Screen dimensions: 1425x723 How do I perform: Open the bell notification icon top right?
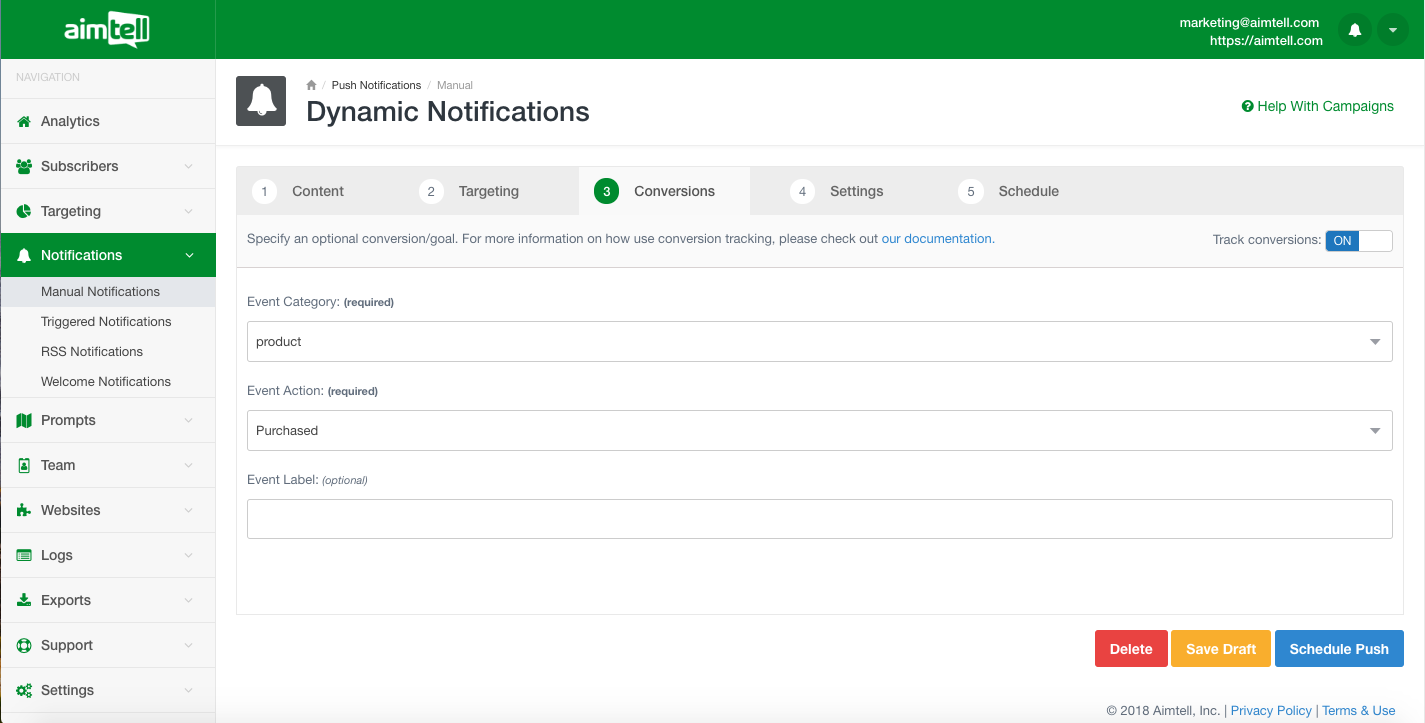pos(1354,31)
